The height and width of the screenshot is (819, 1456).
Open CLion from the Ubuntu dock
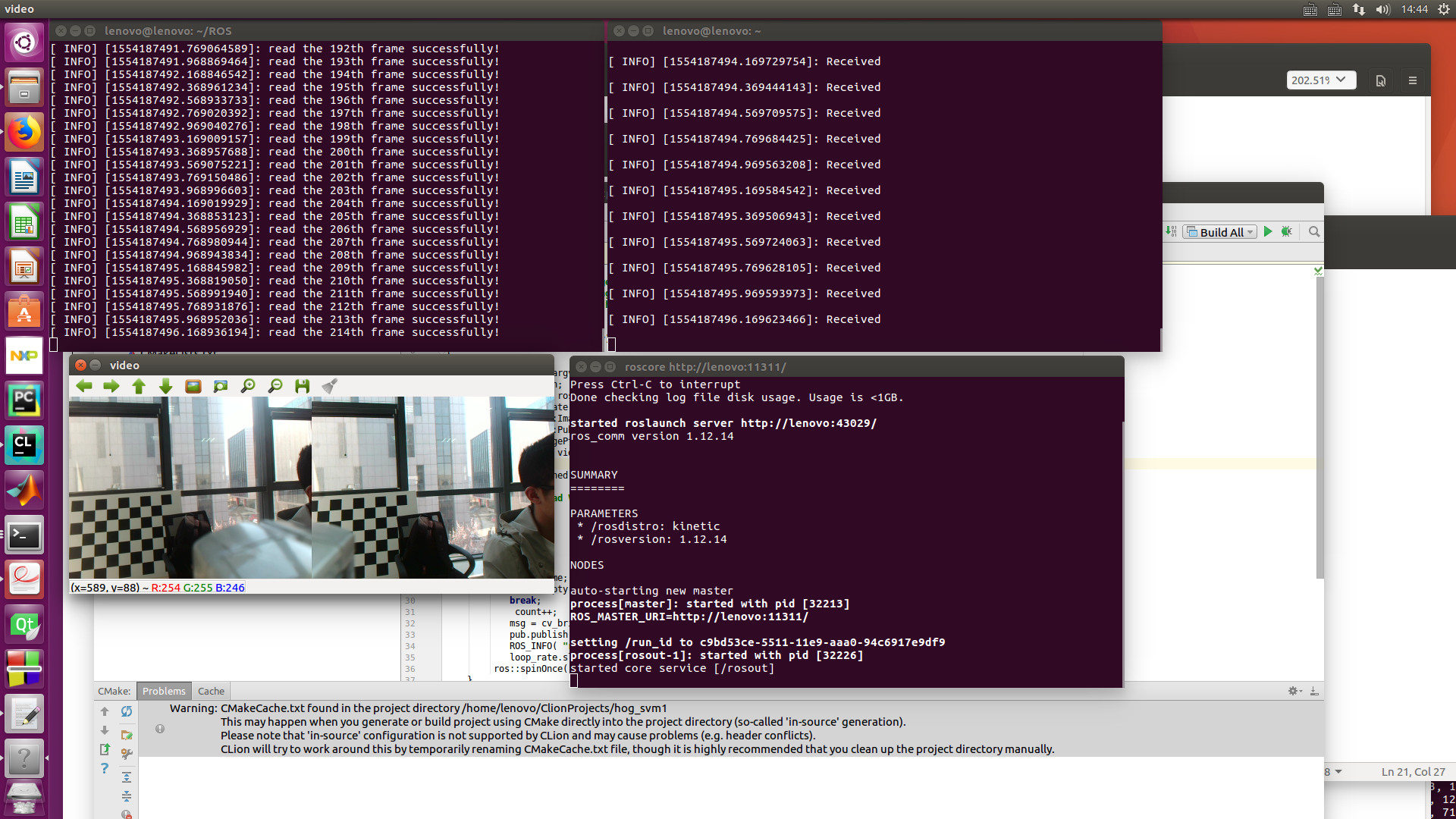(x=24, y=445)
